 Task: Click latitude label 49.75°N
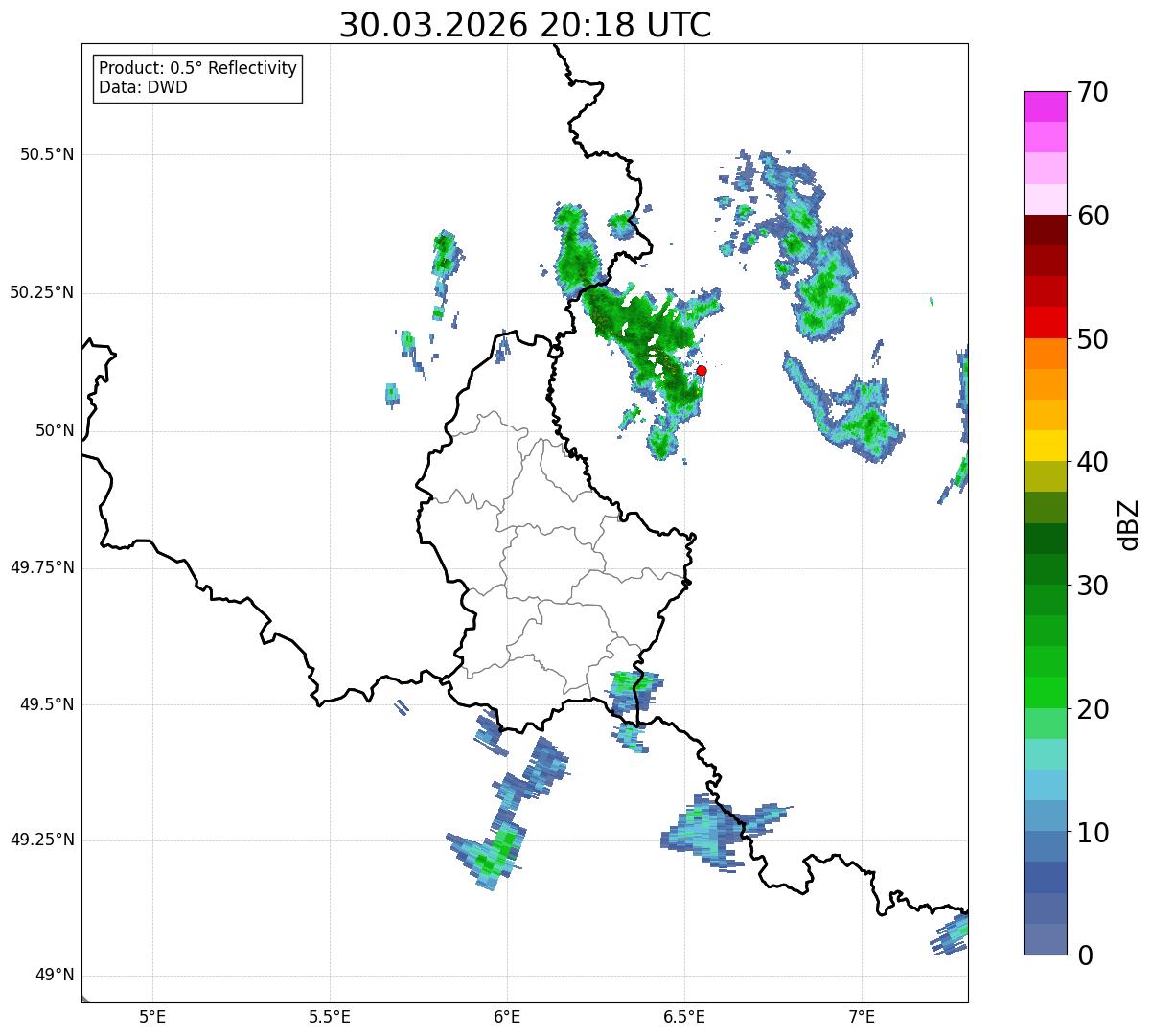pyautogui.click(x=42, y=567)
